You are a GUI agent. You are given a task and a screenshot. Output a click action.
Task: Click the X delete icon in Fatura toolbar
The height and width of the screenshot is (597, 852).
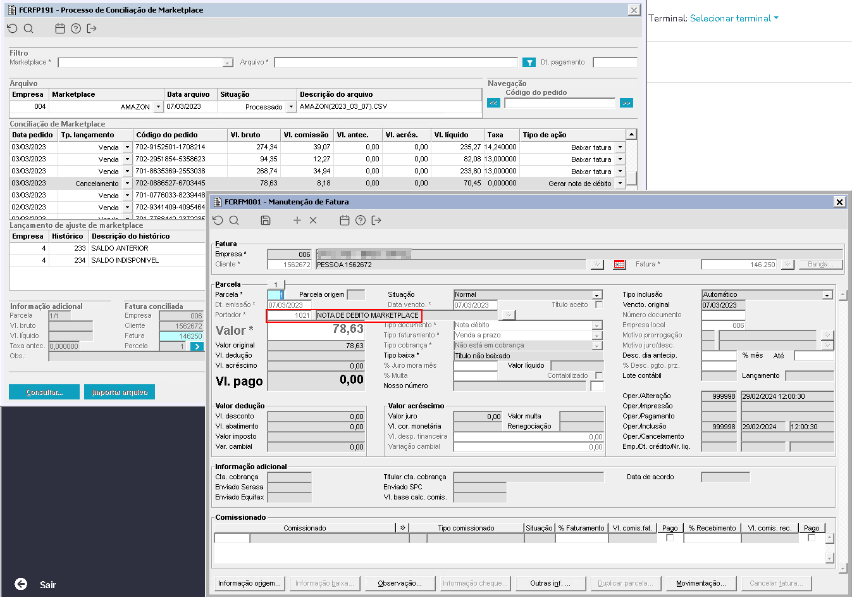point(313,220)
